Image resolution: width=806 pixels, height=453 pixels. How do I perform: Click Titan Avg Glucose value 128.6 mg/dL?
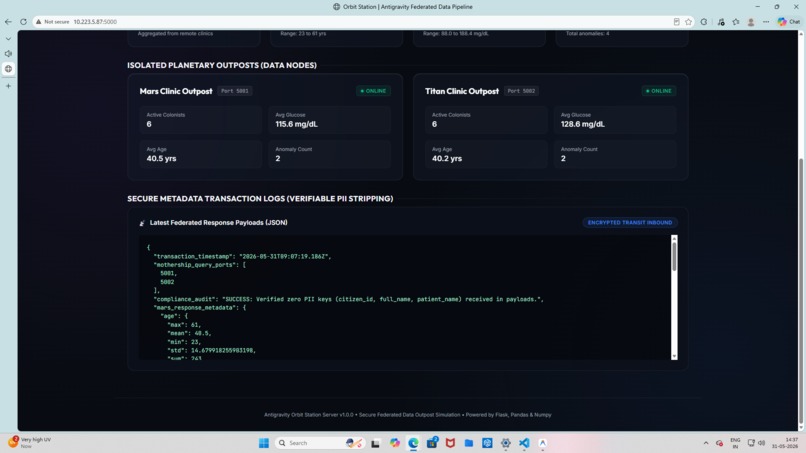(582, 124)
